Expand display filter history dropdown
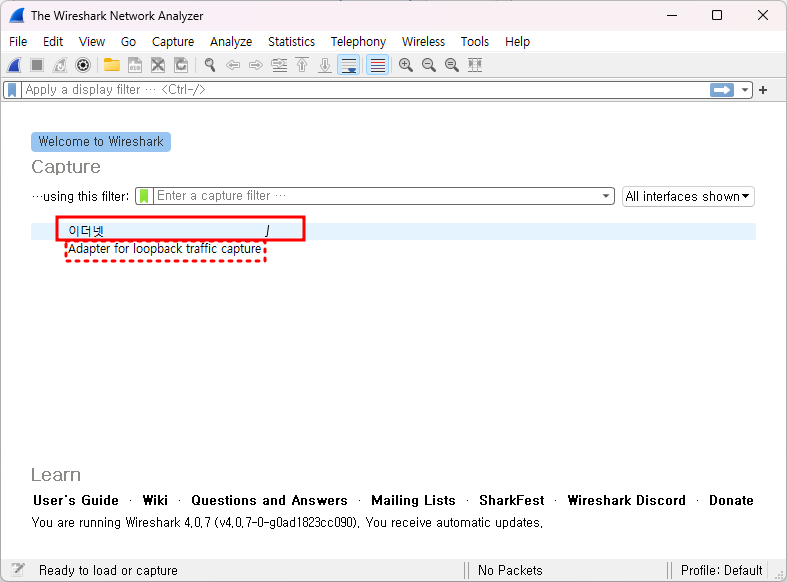The image size is (787, 582). pyautogui.click(x=745, y=90)
